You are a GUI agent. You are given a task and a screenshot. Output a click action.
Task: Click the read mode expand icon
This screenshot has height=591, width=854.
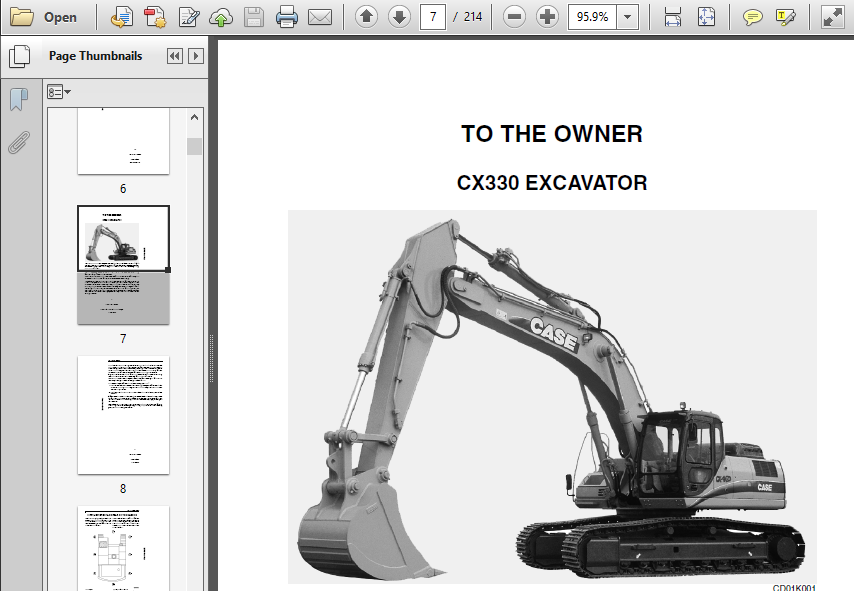[x=832, y=17]
